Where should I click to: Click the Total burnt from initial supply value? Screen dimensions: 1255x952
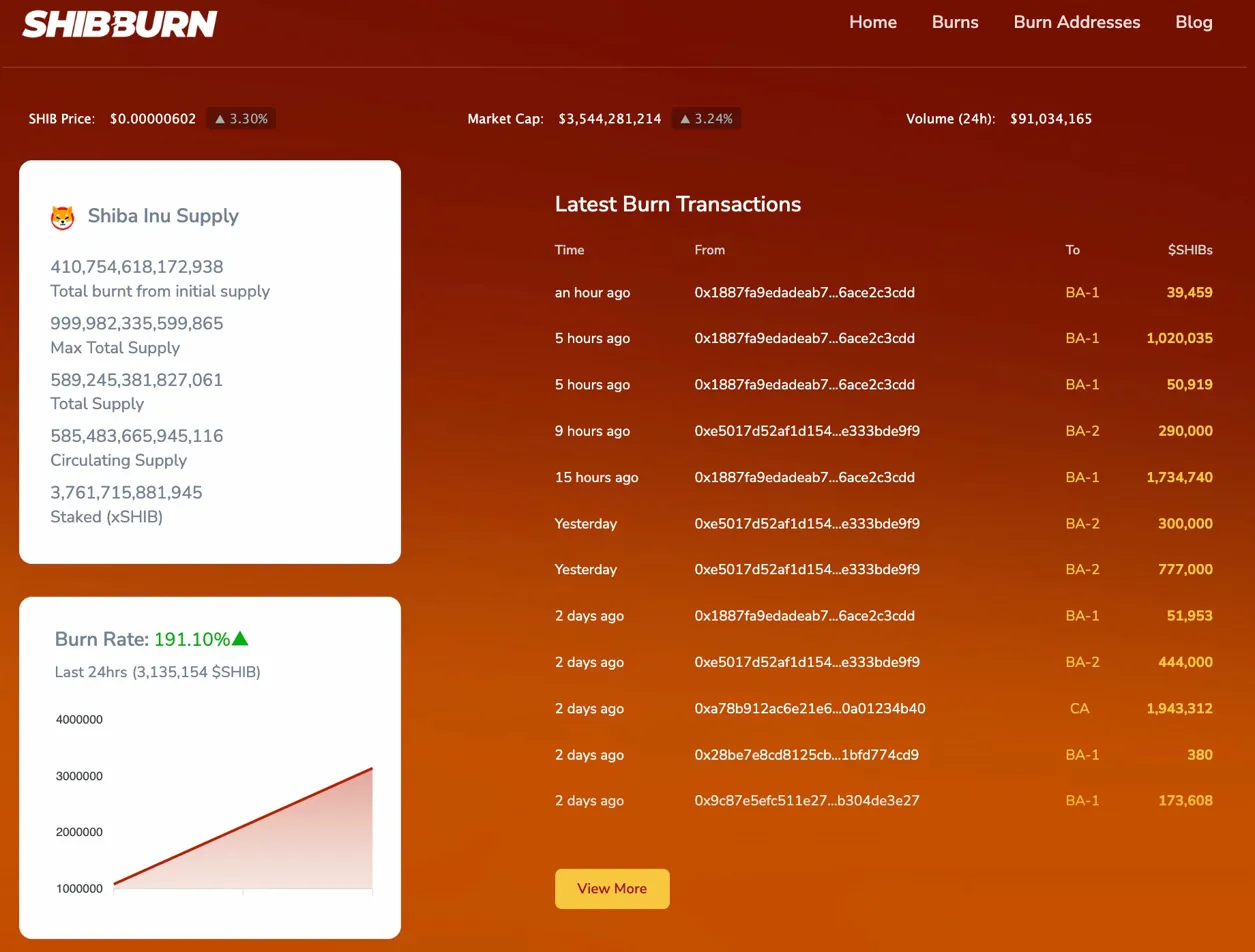(137, 267)
